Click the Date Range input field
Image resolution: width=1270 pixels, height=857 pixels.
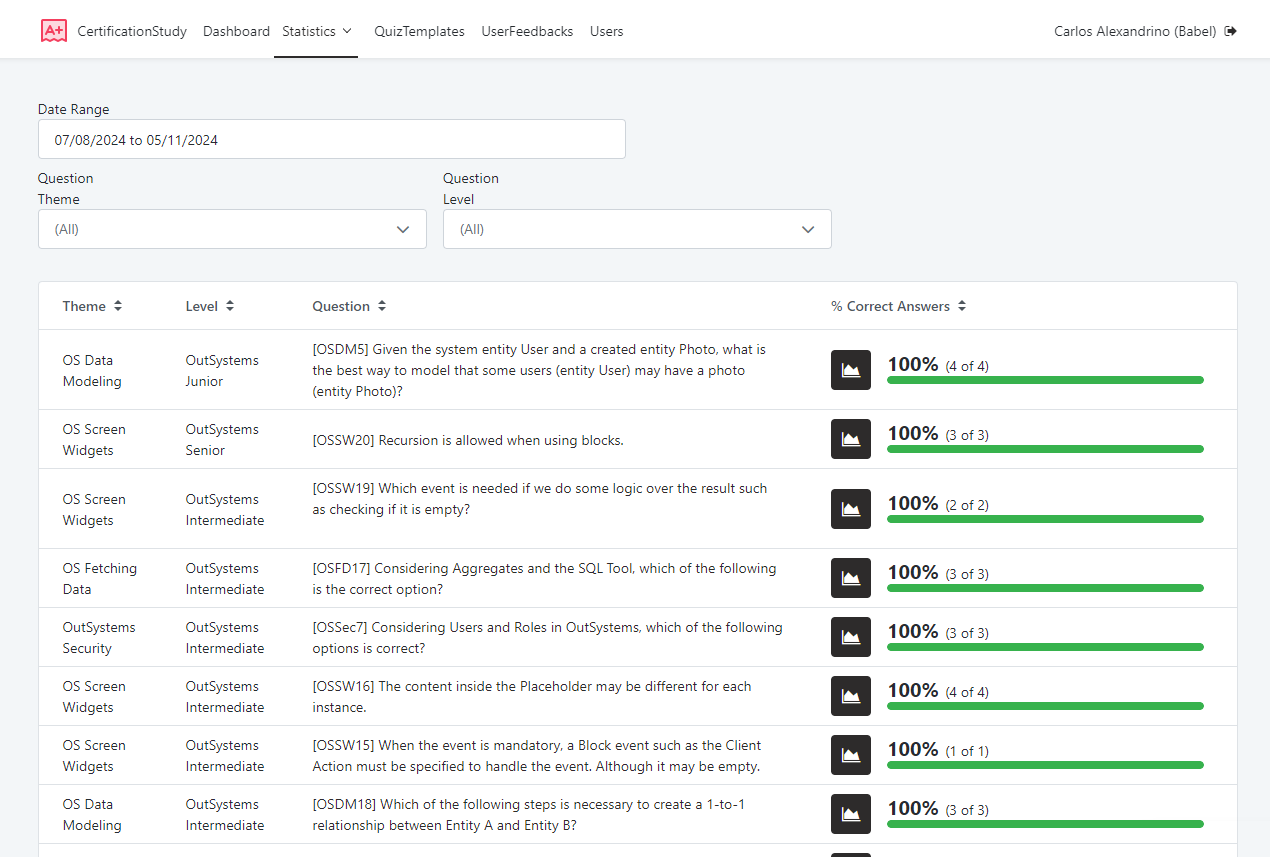[x=331, y=140]
